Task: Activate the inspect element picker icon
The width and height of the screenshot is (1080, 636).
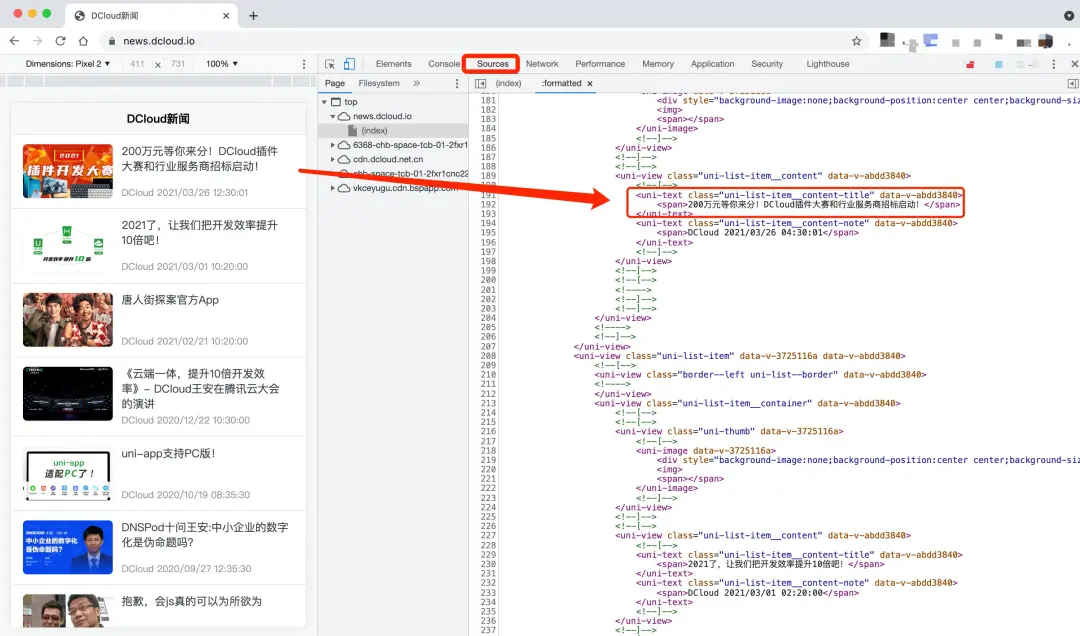Action: point(330,64)
